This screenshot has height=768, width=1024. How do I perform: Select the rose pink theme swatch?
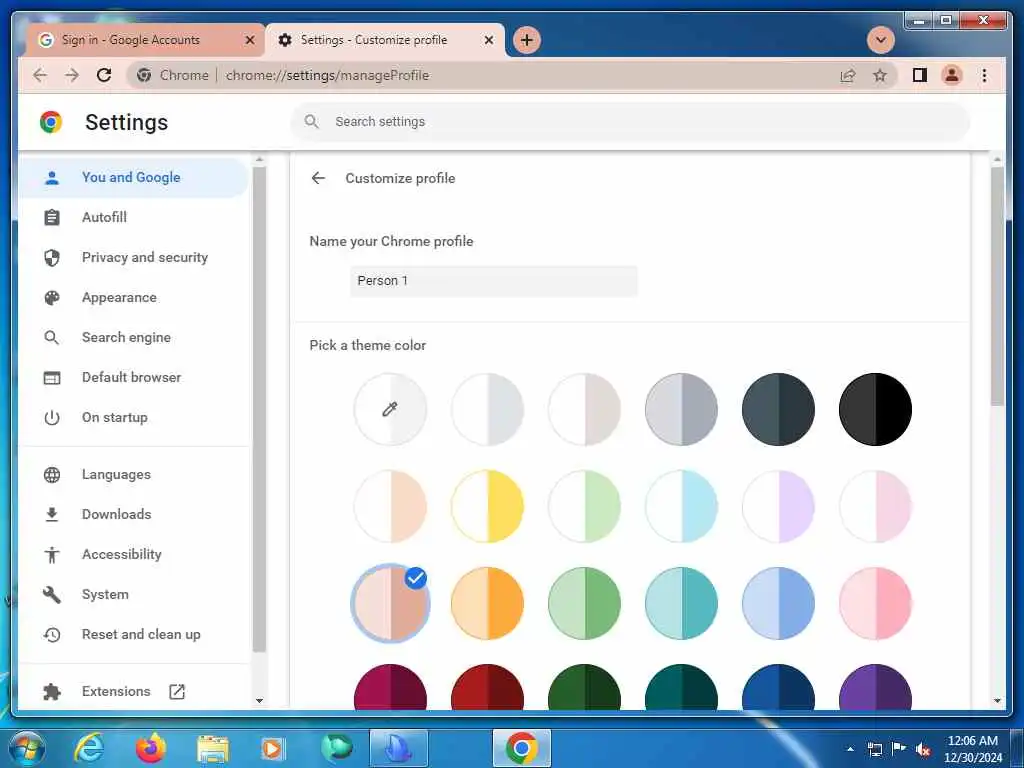pyautogui.click(x=875, y=603)
